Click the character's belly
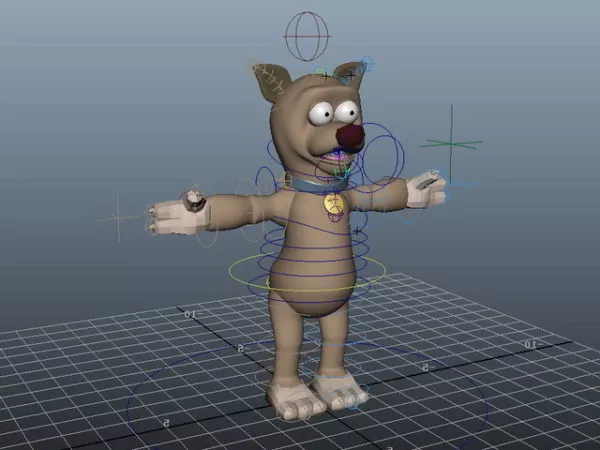The image size is (600, 450). (311, 282)
